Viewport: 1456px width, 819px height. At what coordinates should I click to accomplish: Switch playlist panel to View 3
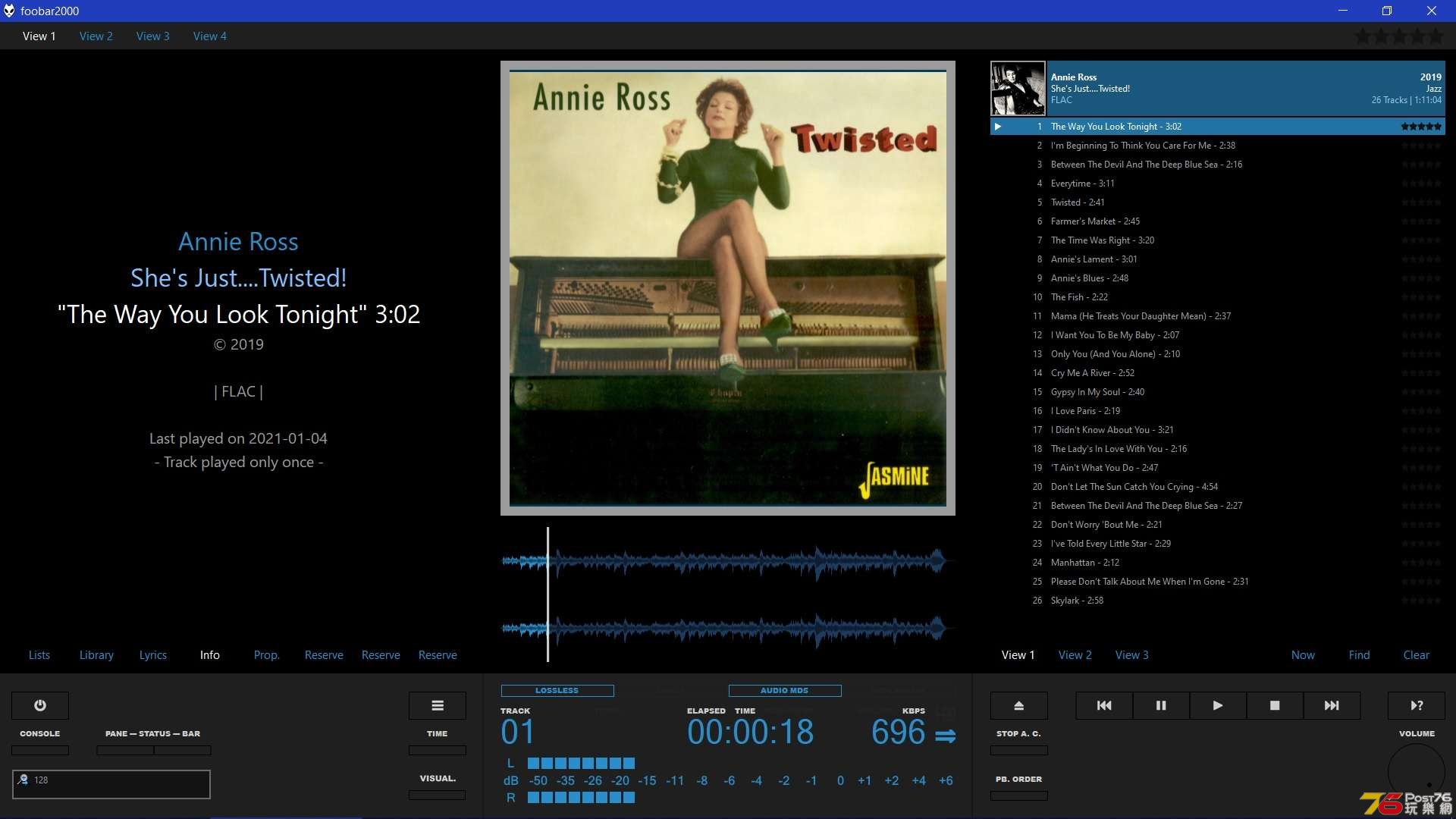tap(1132, 654)
